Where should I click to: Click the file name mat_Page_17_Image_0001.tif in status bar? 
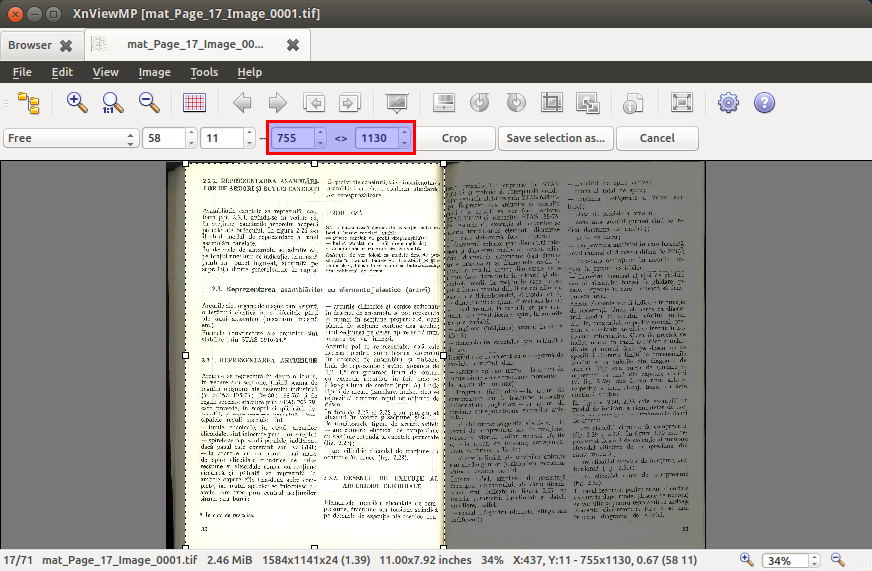point(120,560)
